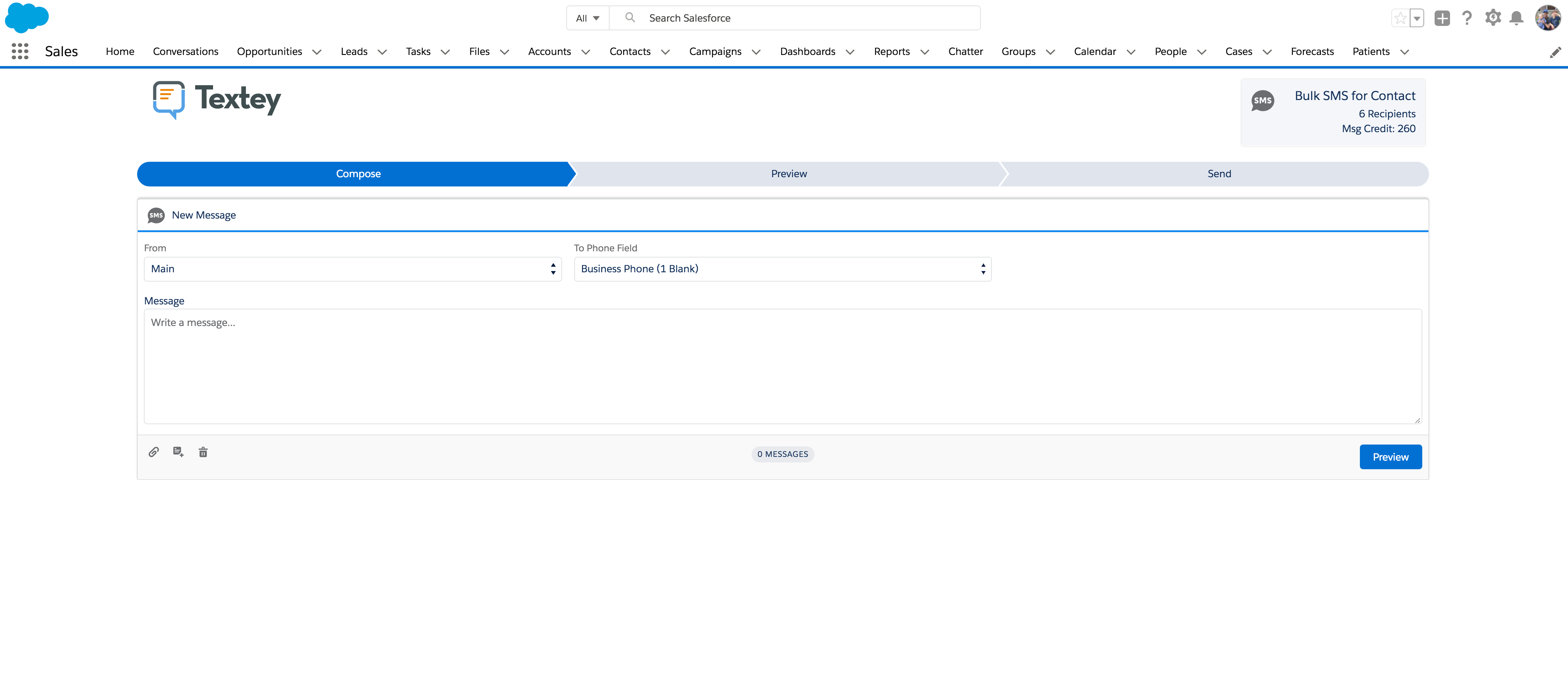Click the search magnifier icon
Viewport: 1568px width, 681px height.
630,18
